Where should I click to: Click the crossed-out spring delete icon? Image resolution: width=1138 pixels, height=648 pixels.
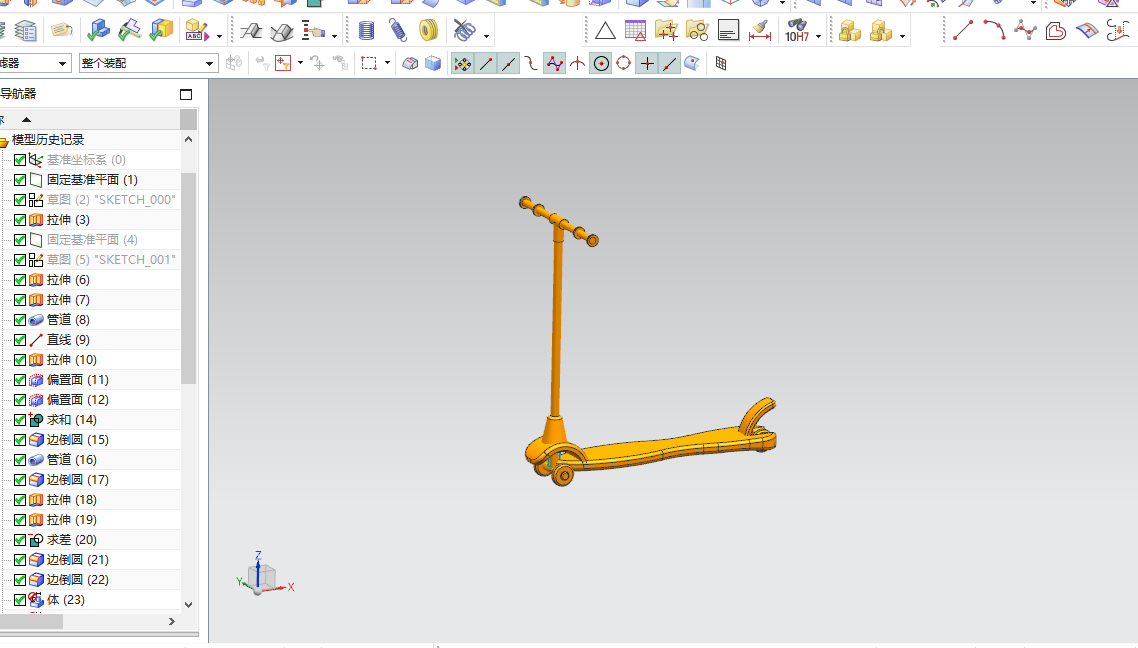(464, 30)
